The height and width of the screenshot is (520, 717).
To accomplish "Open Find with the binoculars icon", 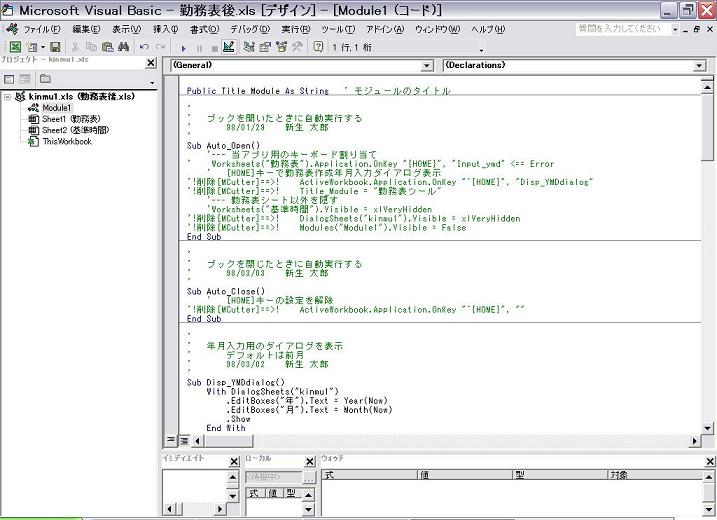I will tap(123, 47).
